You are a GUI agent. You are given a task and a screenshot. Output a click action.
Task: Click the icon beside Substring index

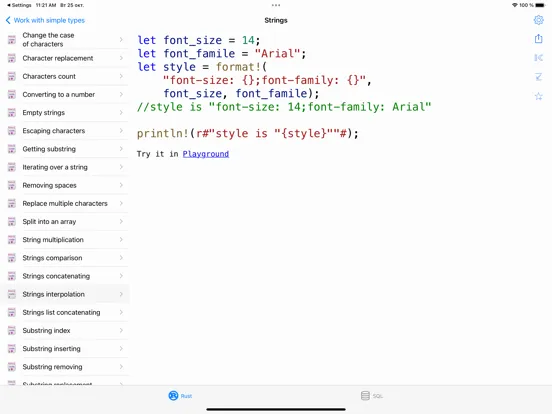click(x=12, y=331)
